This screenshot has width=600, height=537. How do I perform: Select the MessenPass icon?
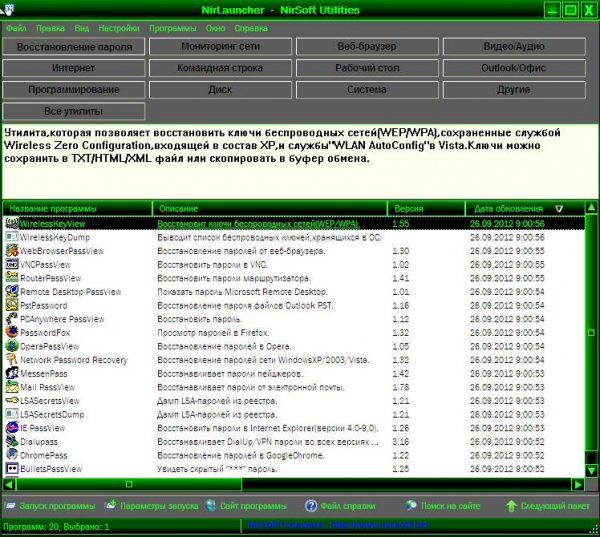(12, 373)
